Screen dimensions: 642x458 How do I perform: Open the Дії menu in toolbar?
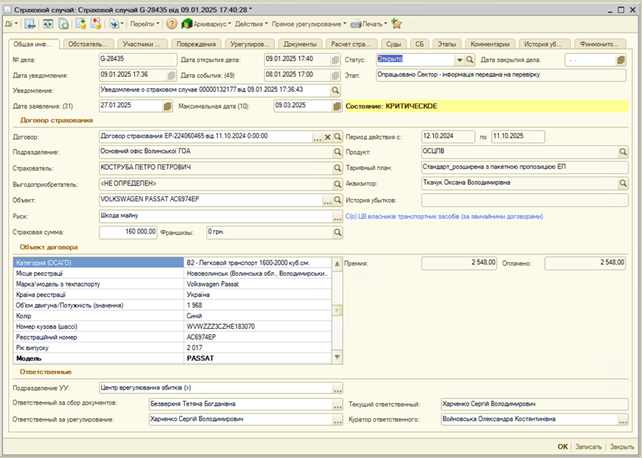[x=11, y=24]
